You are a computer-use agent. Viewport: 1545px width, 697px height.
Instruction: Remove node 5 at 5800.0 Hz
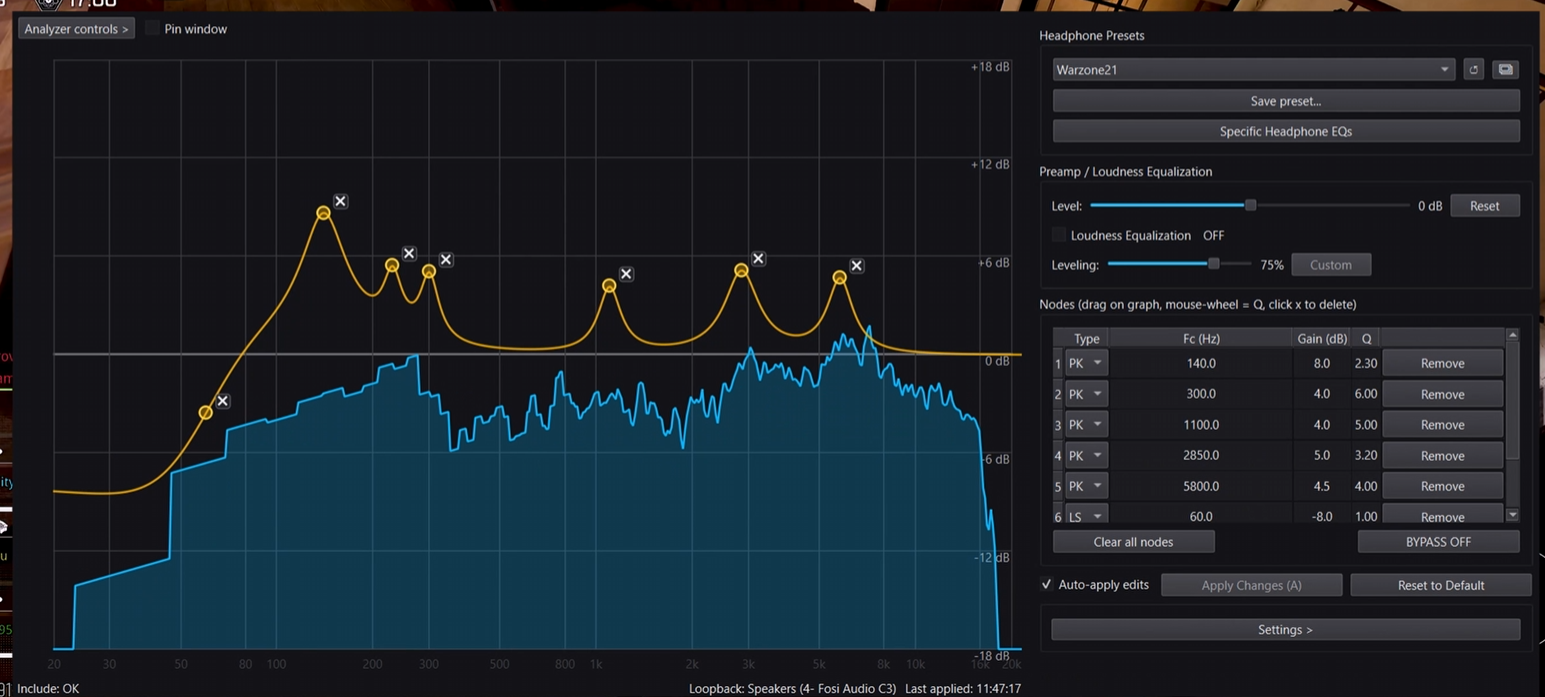[1442, 486]
